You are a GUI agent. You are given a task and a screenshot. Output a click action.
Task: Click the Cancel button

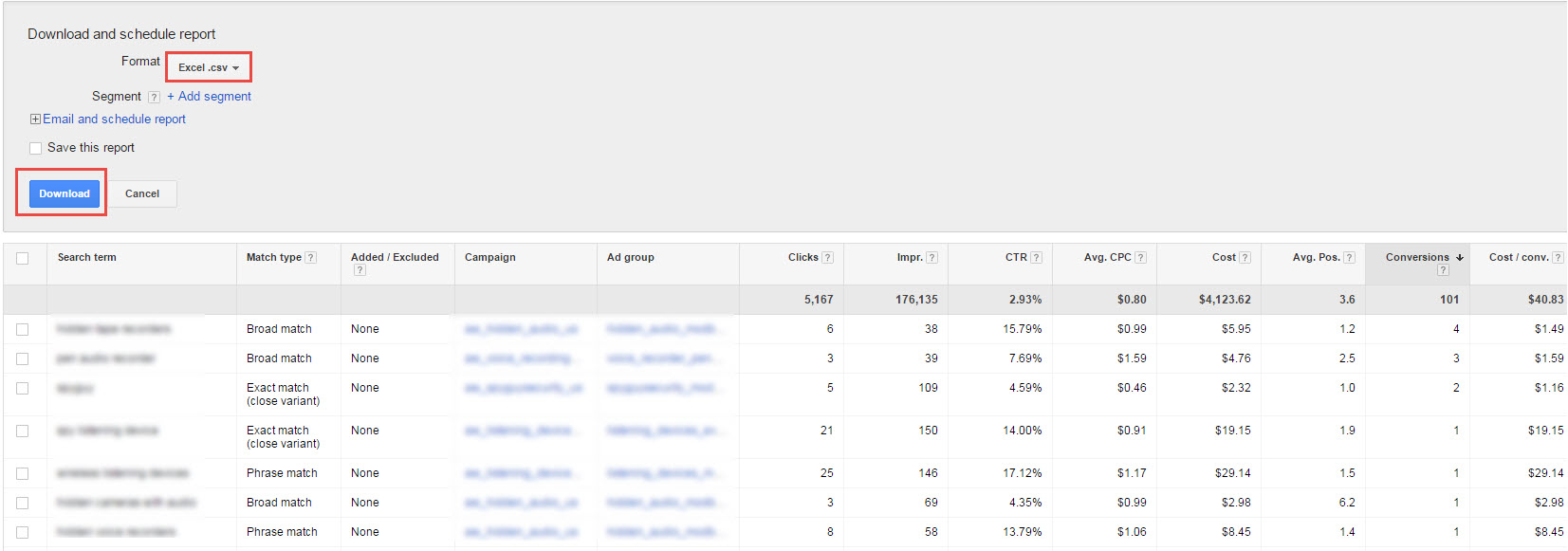pyautogui.click(x=142, y=193)
